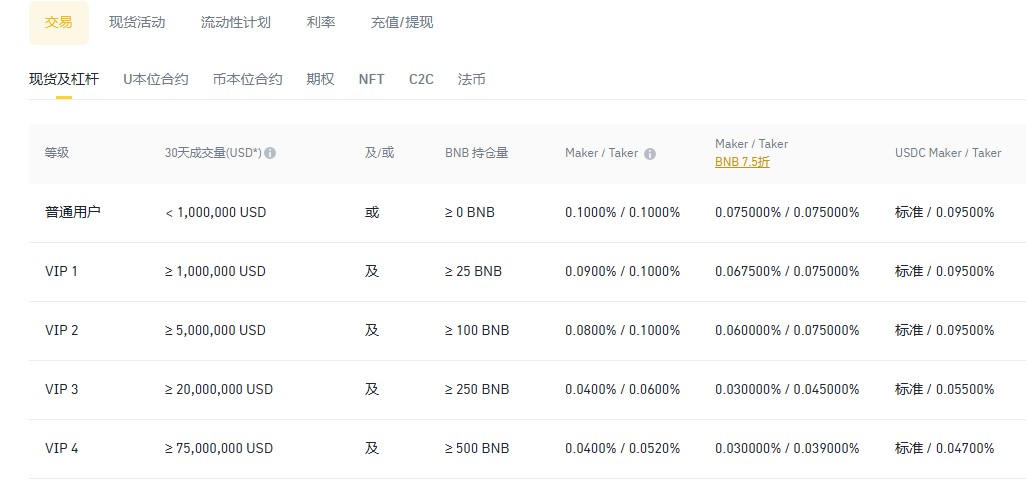Open the C2C sub-tab

coord(421,79)
